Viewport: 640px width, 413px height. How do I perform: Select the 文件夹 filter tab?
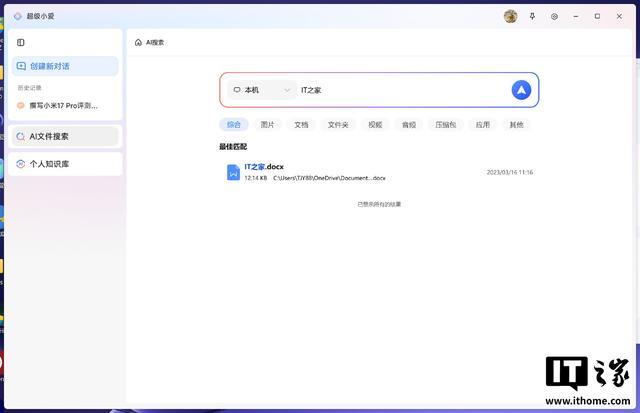click(338, 124)
